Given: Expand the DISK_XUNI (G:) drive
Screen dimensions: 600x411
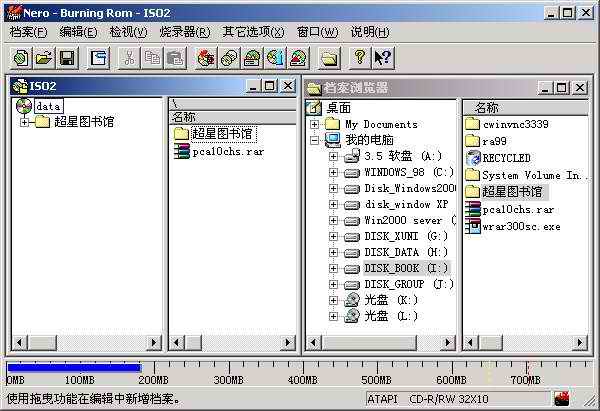Looking at the screenshot, I should coord(333,236).
